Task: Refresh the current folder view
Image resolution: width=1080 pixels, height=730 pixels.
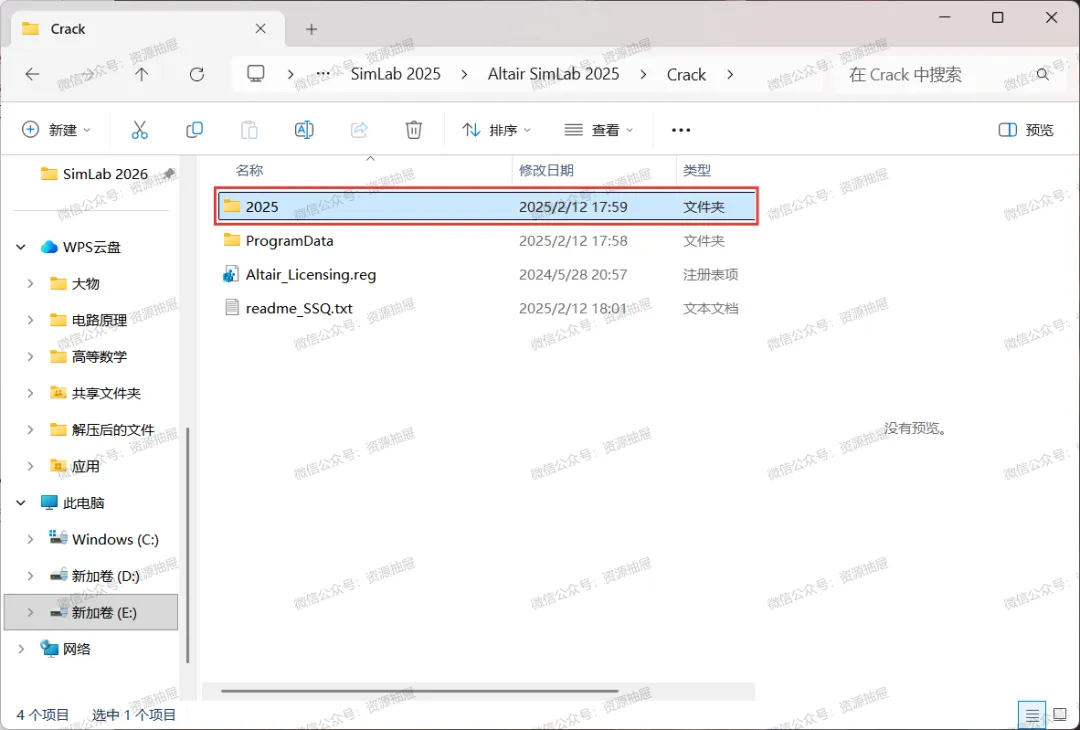Action: coord(197,74)
